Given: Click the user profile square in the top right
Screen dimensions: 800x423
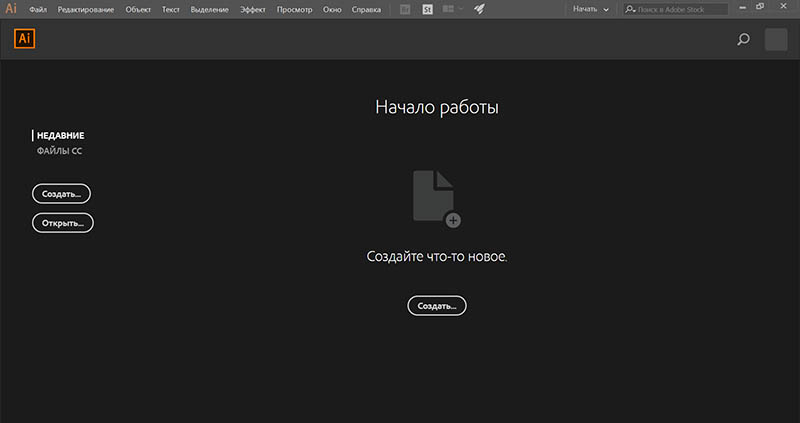Looking at the screenshot, I should (x=776, y=40).
